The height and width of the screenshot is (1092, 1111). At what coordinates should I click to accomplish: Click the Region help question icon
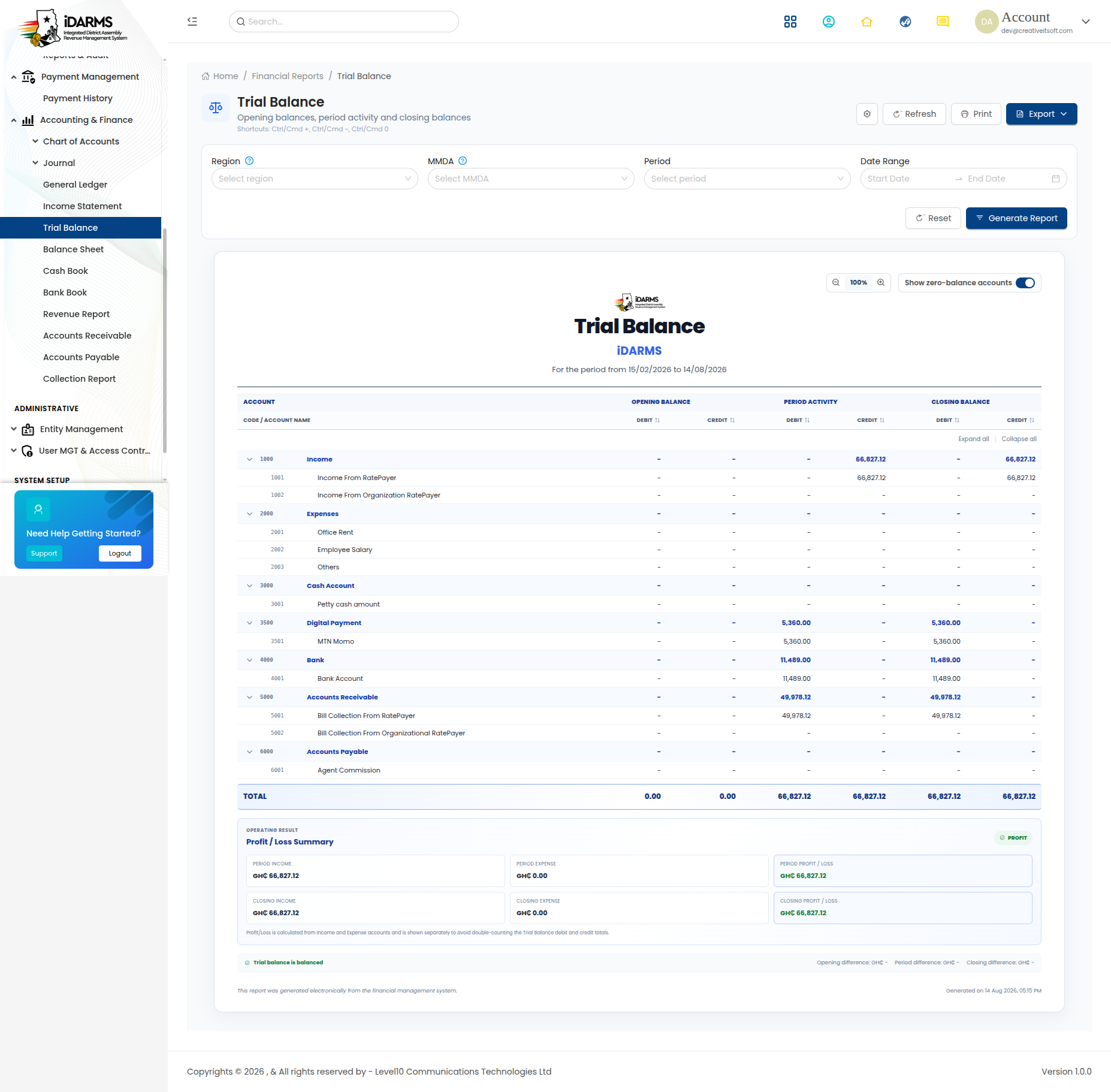250,161
